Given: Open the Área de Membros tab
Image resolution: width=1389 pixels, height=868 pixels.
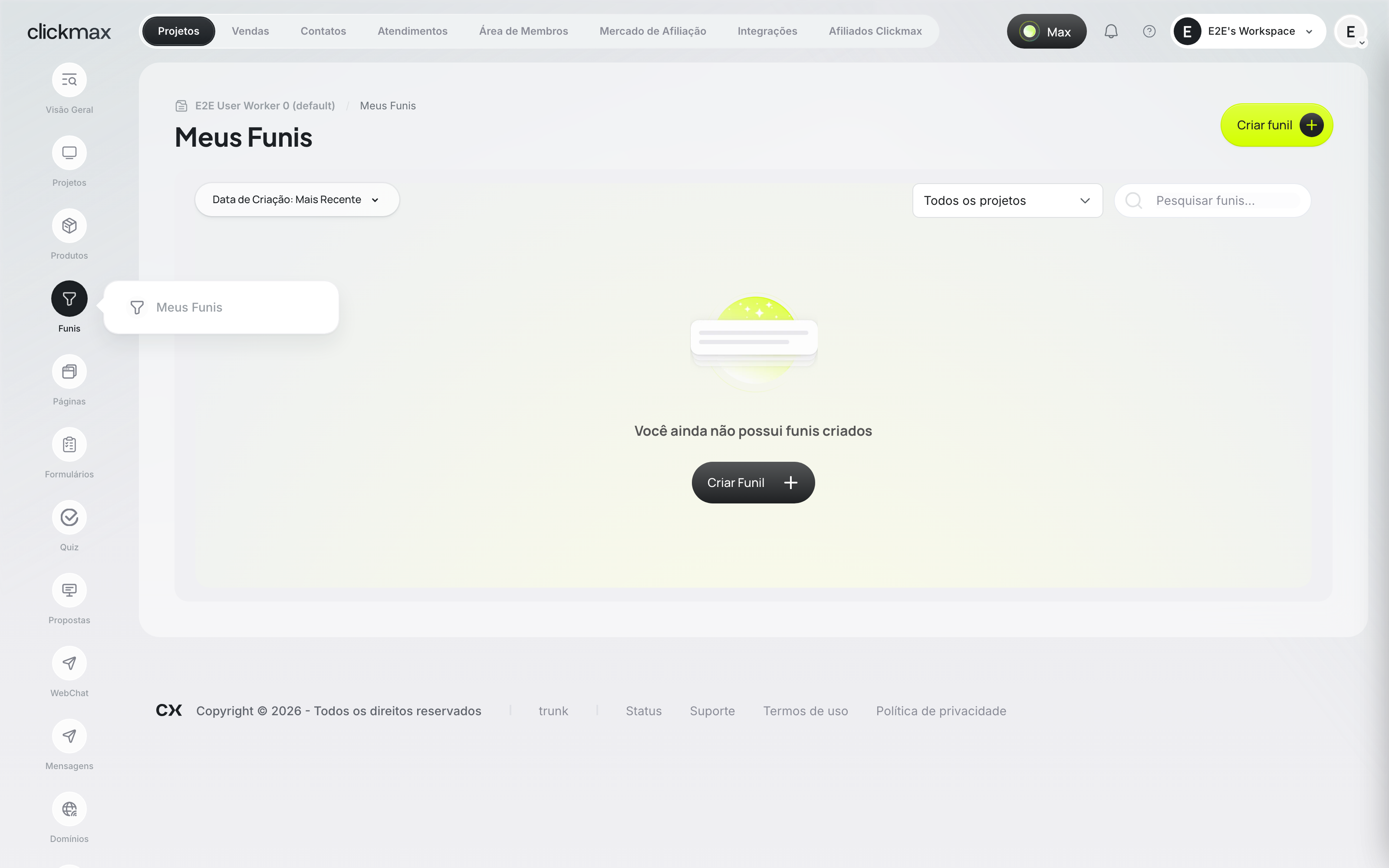Looking at the screenshot, I should tap(523, 31).
